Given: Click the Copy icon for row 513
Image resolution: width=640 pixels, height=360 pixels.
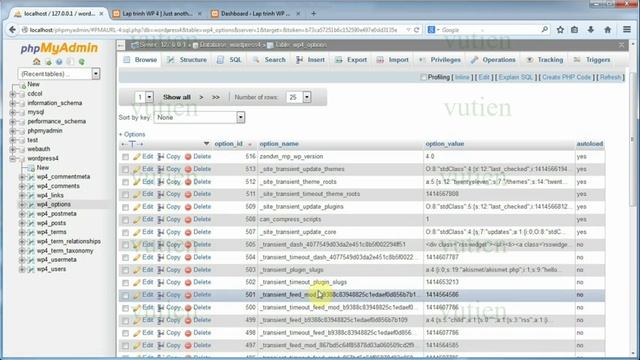Looking at the screenshot, I should pos(161,169).
